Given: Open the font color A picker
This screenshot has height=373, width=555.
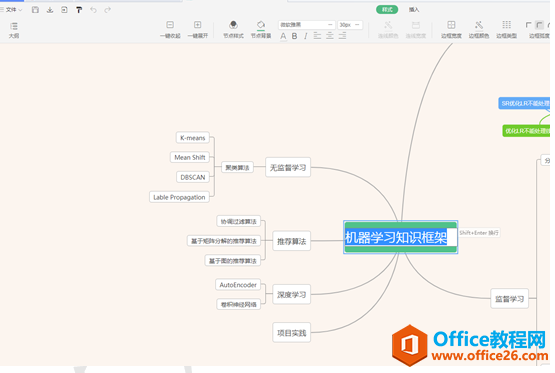Looking at the screenshot, I should click(283, 36).
